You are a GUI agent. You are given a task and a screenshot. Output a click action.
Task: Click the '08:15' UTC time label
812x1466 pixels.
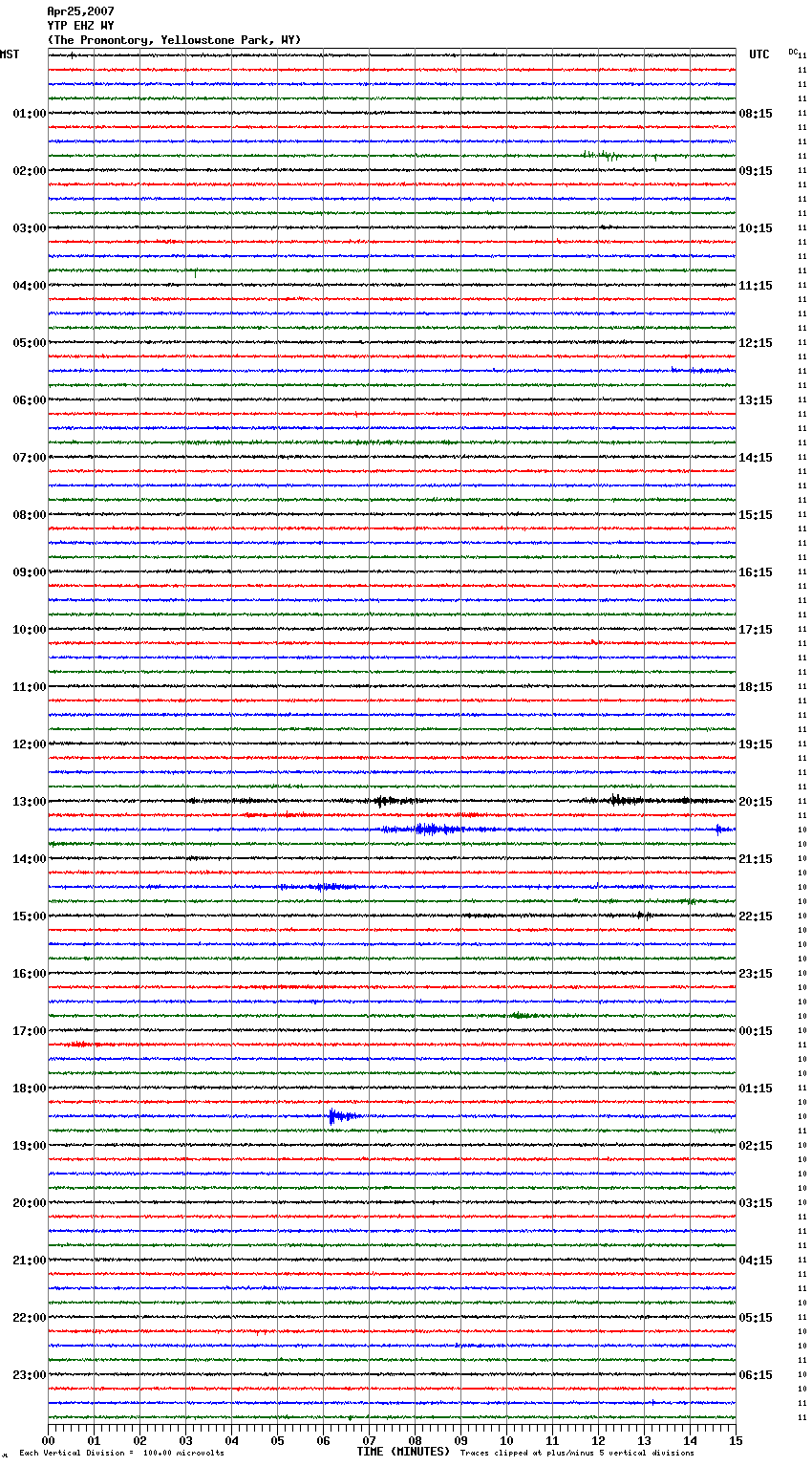point(756,114)
